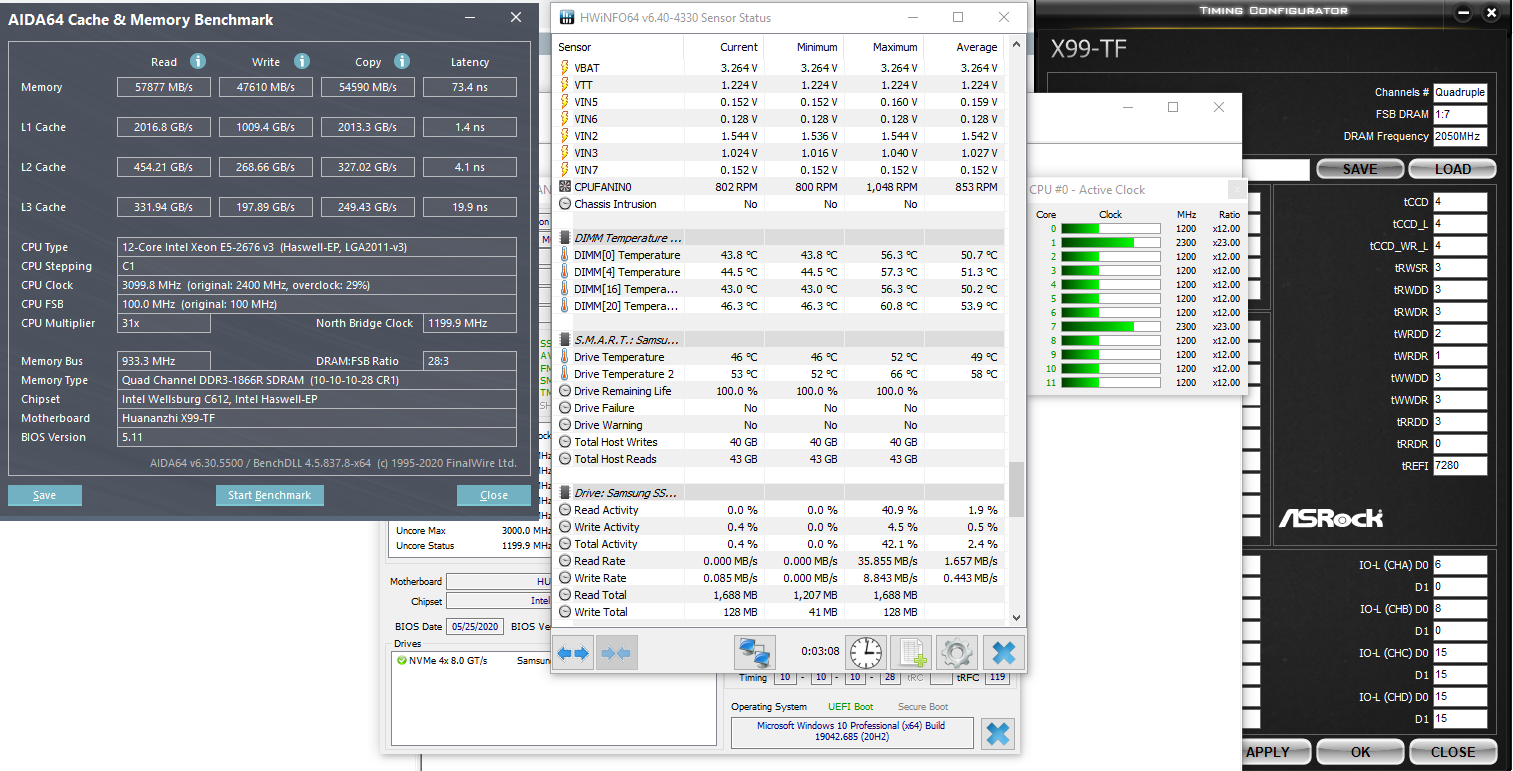Click the L1 Cache Write value 1009.4 GB/s

tap(266, 127)
